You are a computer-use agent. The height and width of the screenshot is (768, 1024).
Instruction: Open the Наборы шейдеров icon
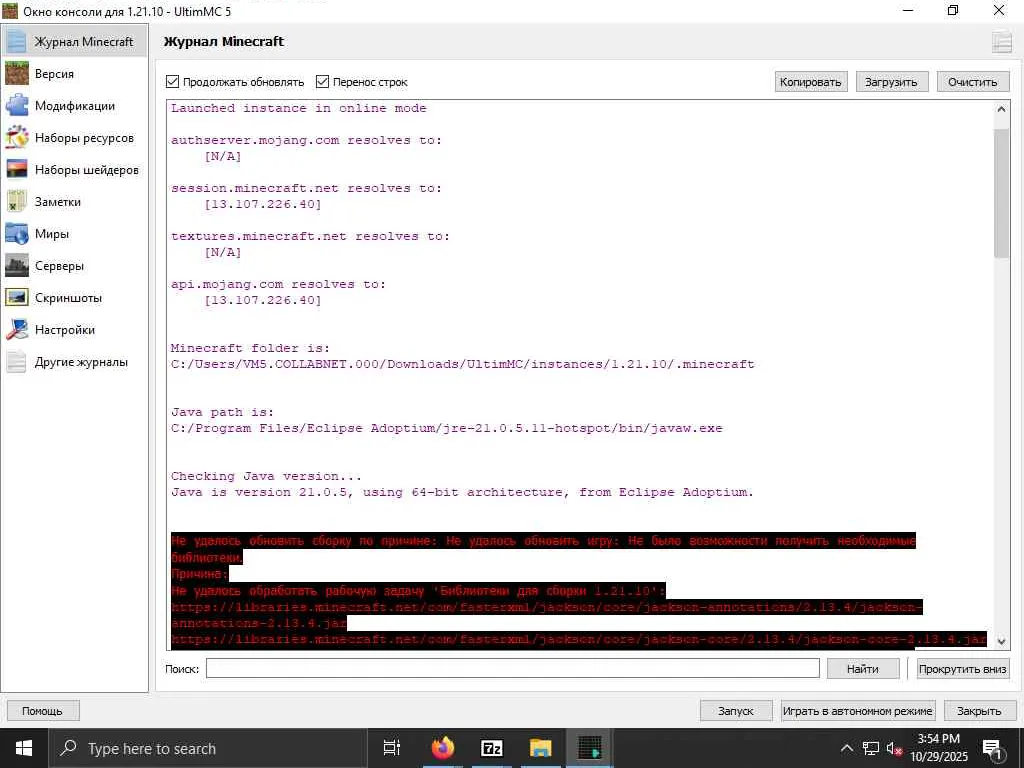click(x=17, y=170)
